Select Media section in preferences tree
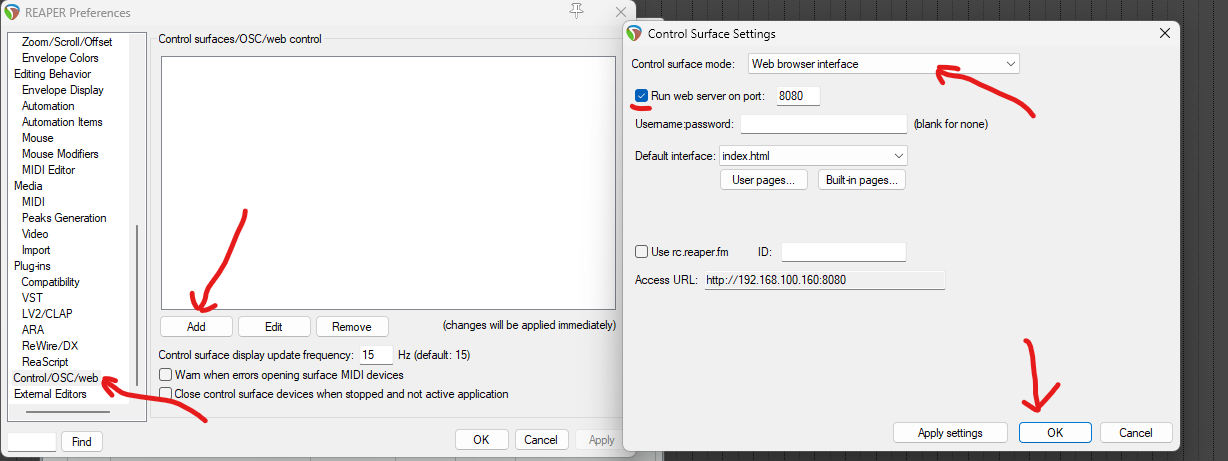 [x=28, y=186]
